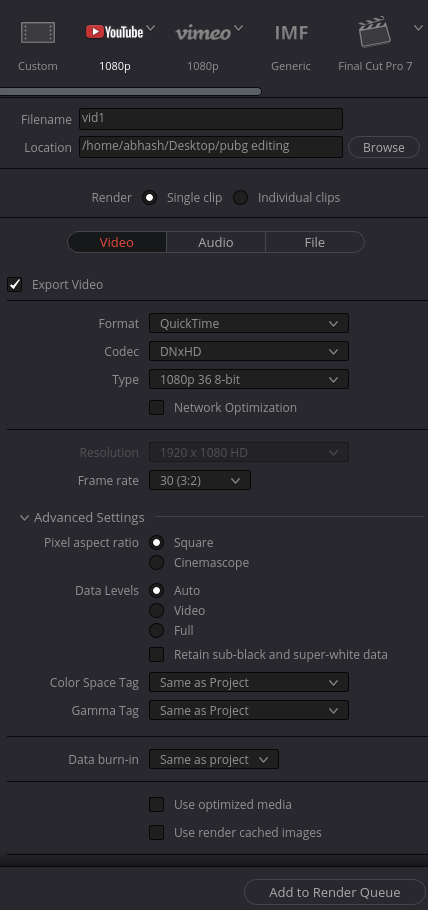Open the Type dropdown showing 1080p 36 8-bit
This screenshot has width=428, height=910.
click(249, 380)
